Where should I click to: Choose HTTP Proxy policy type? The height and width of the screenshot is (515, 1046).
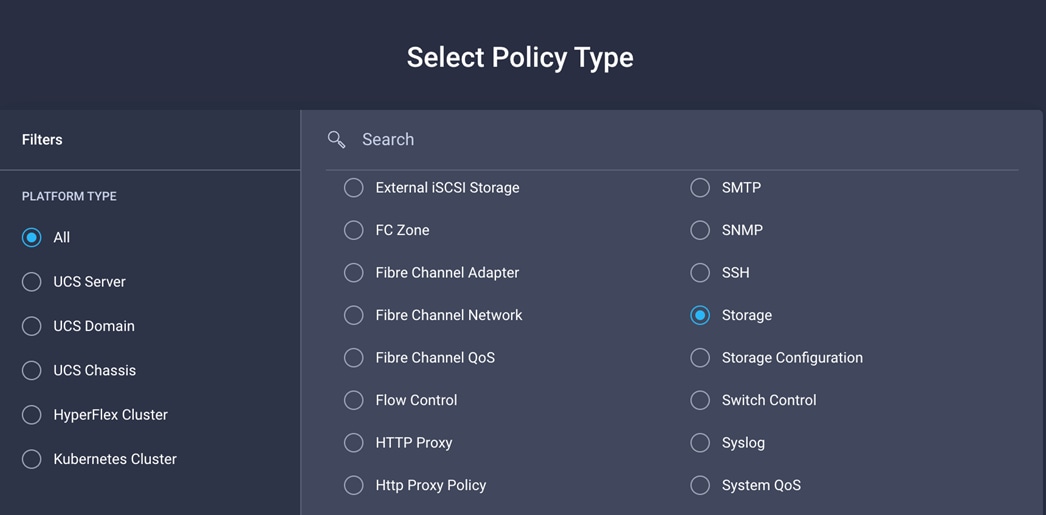click(354, 442)
